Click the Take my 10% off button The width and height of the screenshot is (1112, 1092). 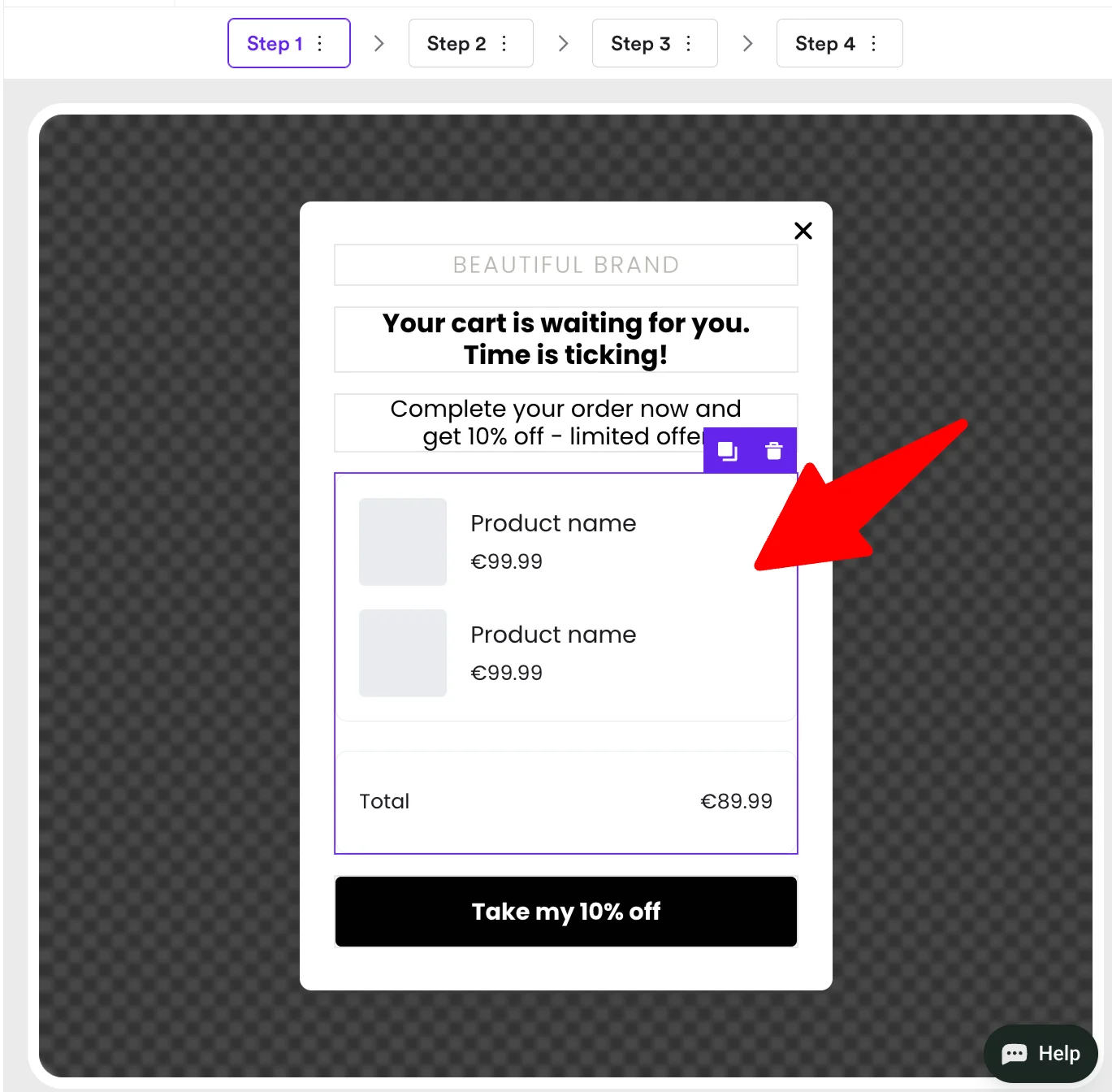click(565, 912)
